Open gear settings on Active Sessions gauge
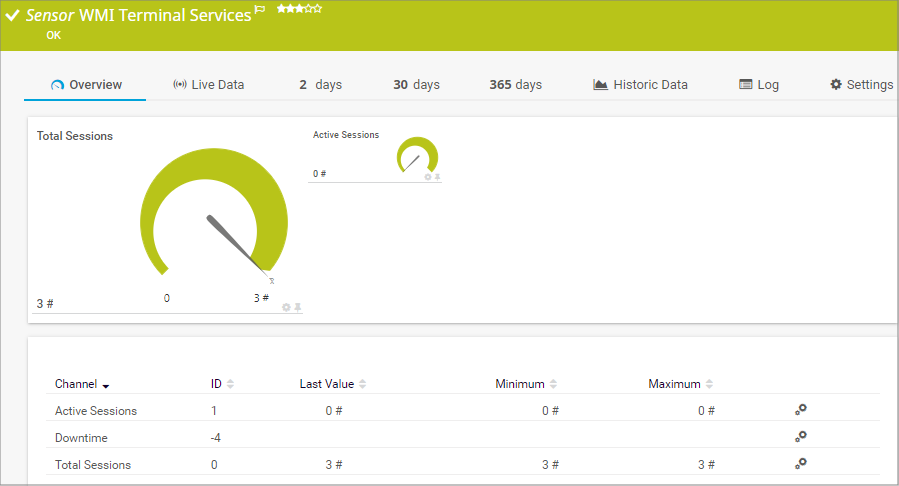Screen dimensions: 899x486 pyautogui.click(x=428, y=177)
